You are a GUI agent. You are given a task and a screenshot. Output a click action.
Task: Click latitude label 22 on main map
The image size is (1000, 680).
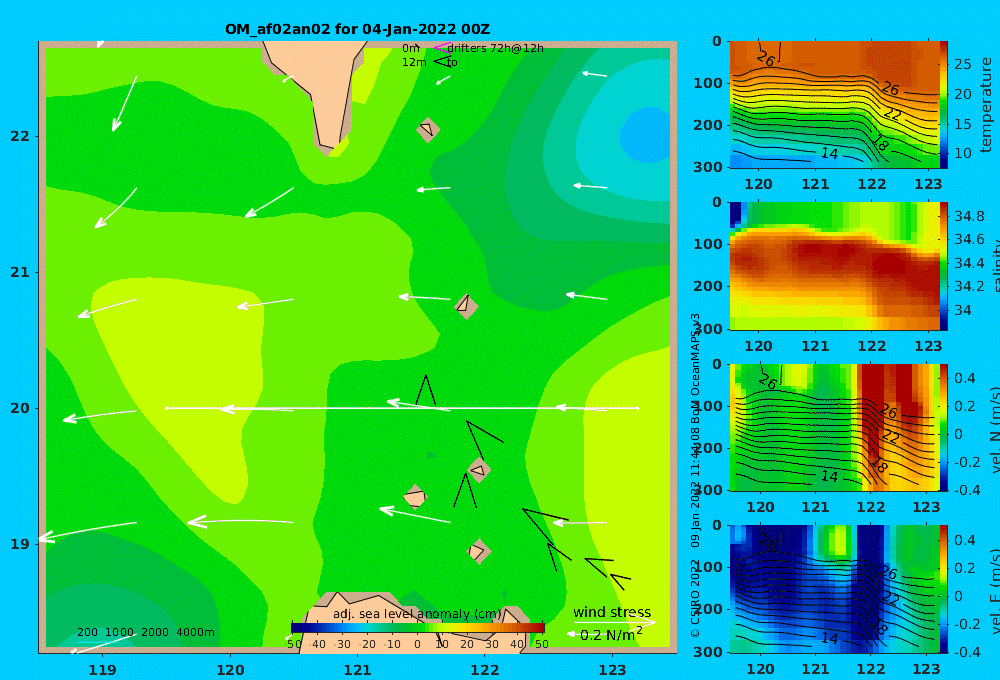pos(20,136)
